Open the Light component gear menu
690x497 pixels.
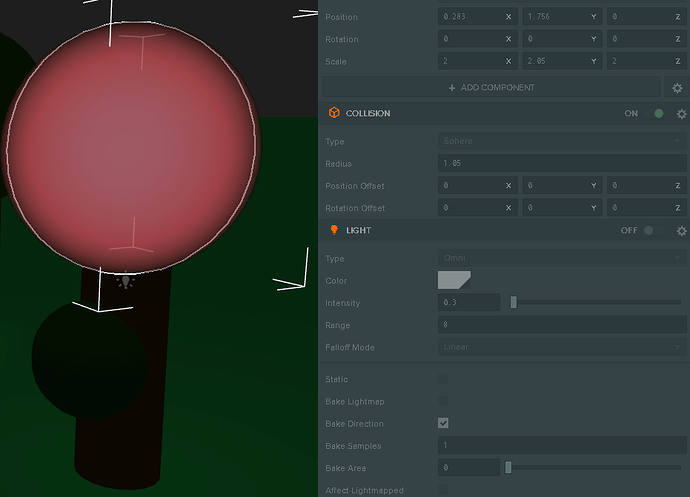681,231
